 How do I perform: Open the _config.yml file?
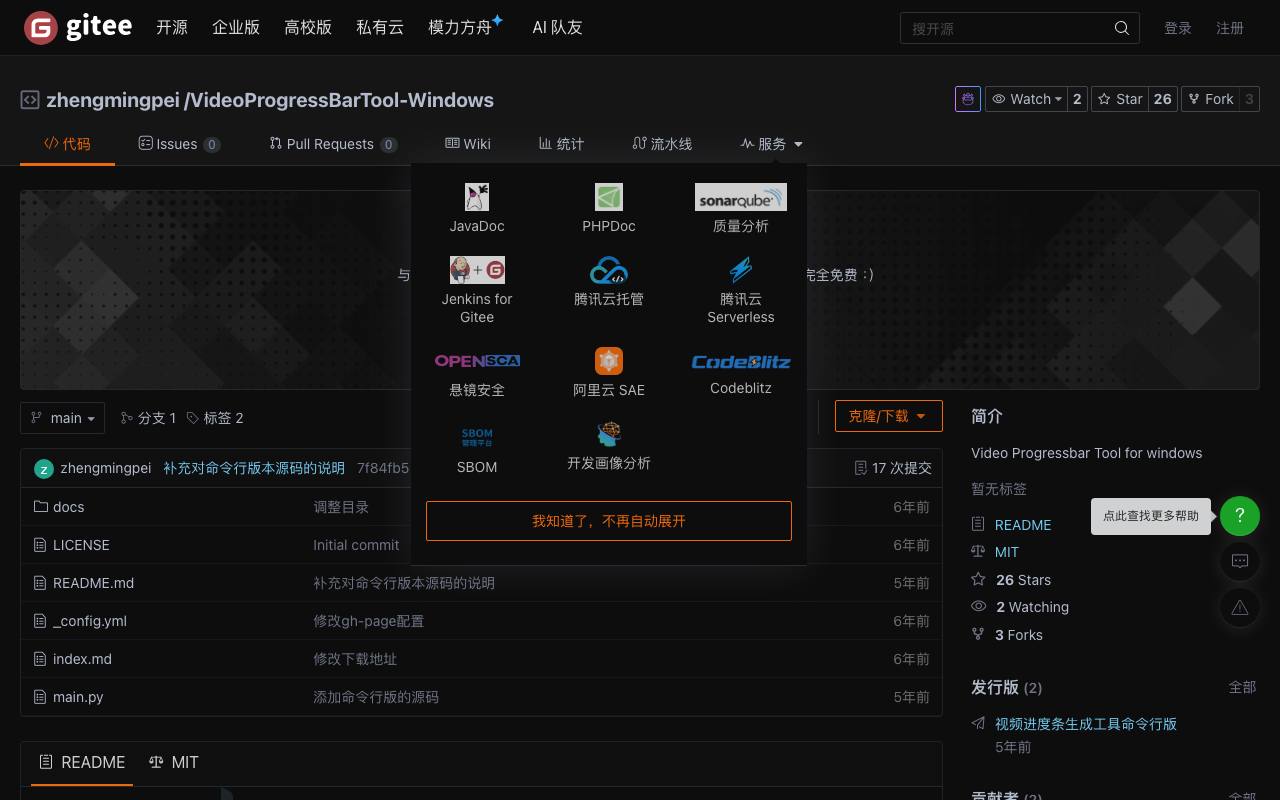point(90,621)
